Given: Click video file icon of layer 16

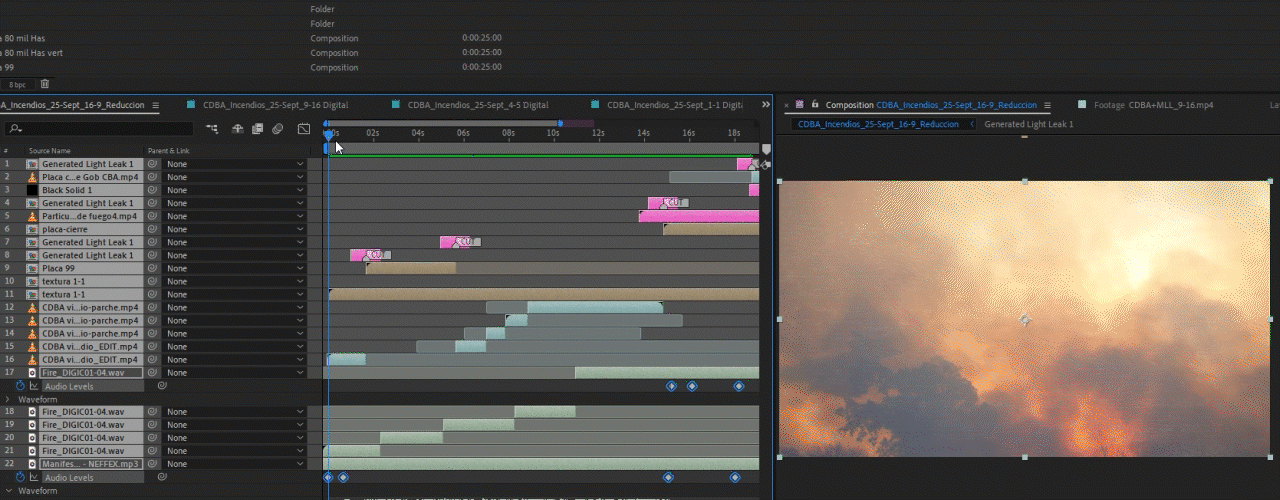Looking at the screenshot, I should click(32, 359).
